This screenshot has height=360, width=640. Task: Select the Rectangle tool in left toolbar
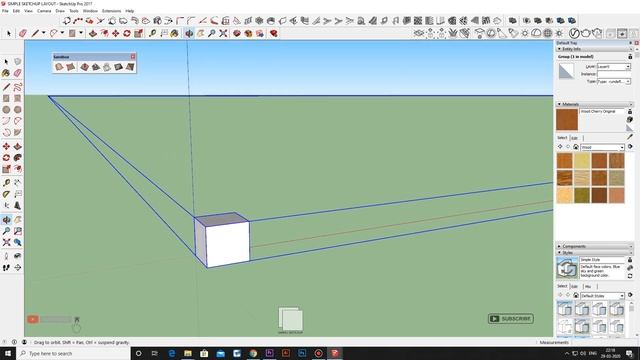(6, 98)
